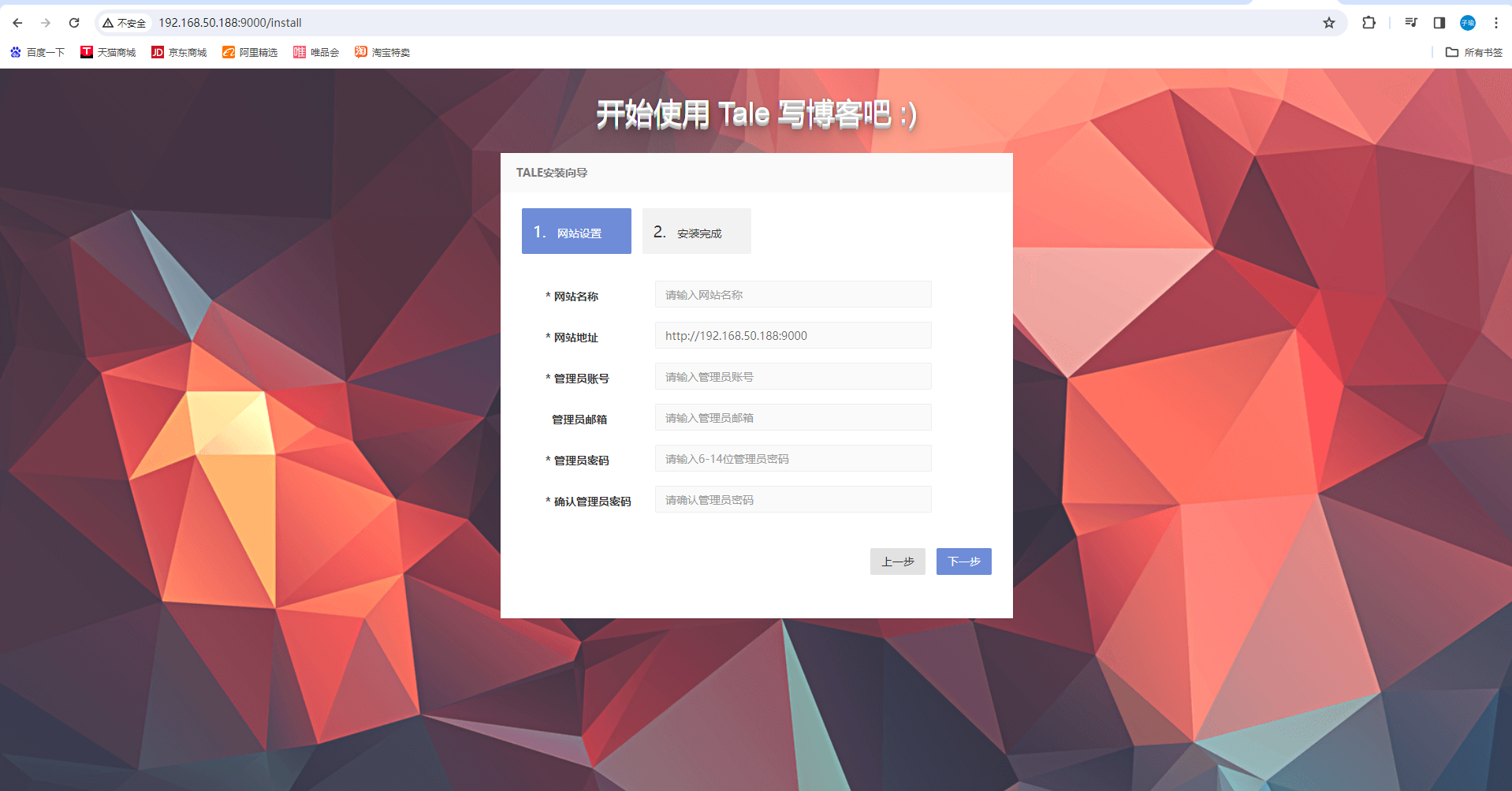This screenshot has height=791, width=1512.
Task: Open the 百度一下 bookmark
Action: 37,52
